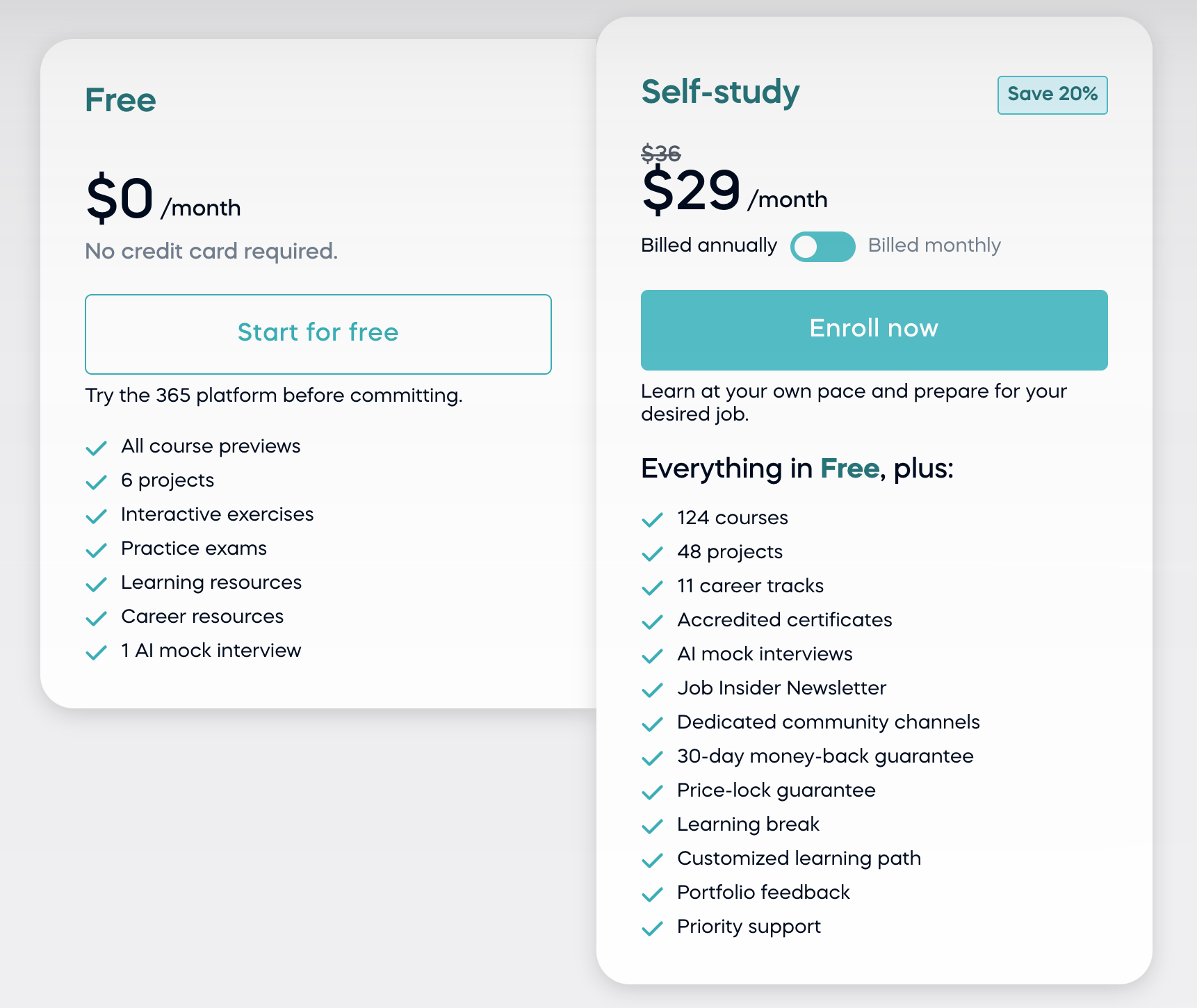This screenshot has height=1008, width=1197.
Task: Click the $29 per month price
Action: [x=692, y=193]
